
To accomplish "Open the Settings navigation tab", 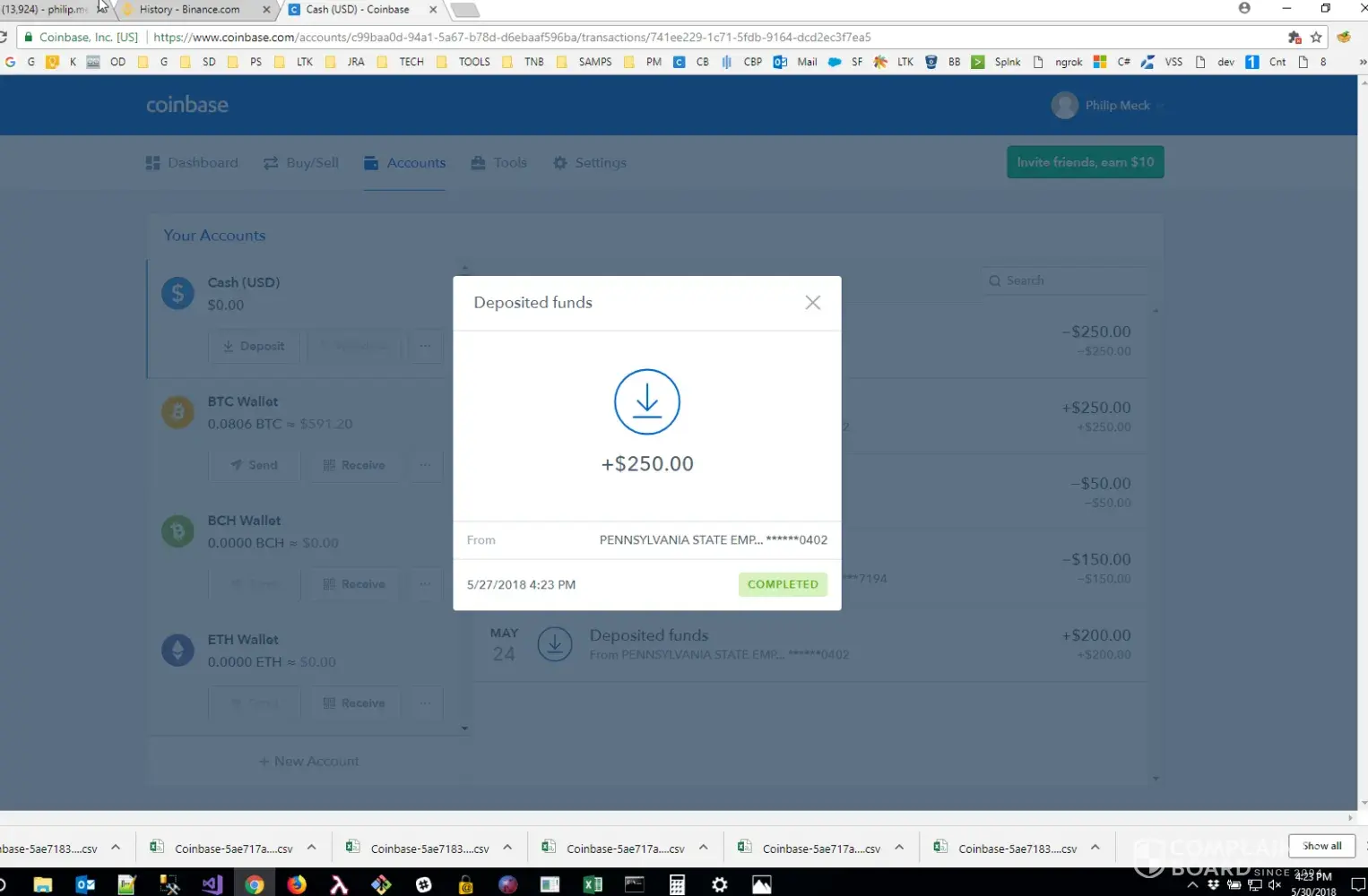I will pos(590,163).
